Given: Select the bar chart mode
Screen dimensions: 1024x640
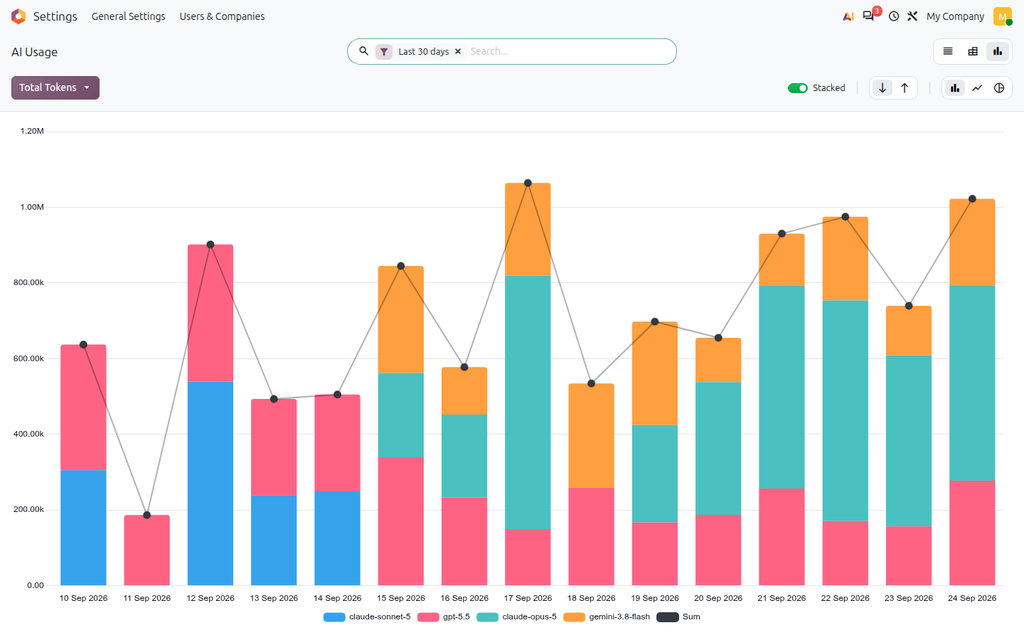Looking at the screenshot, I should point(955,88).
